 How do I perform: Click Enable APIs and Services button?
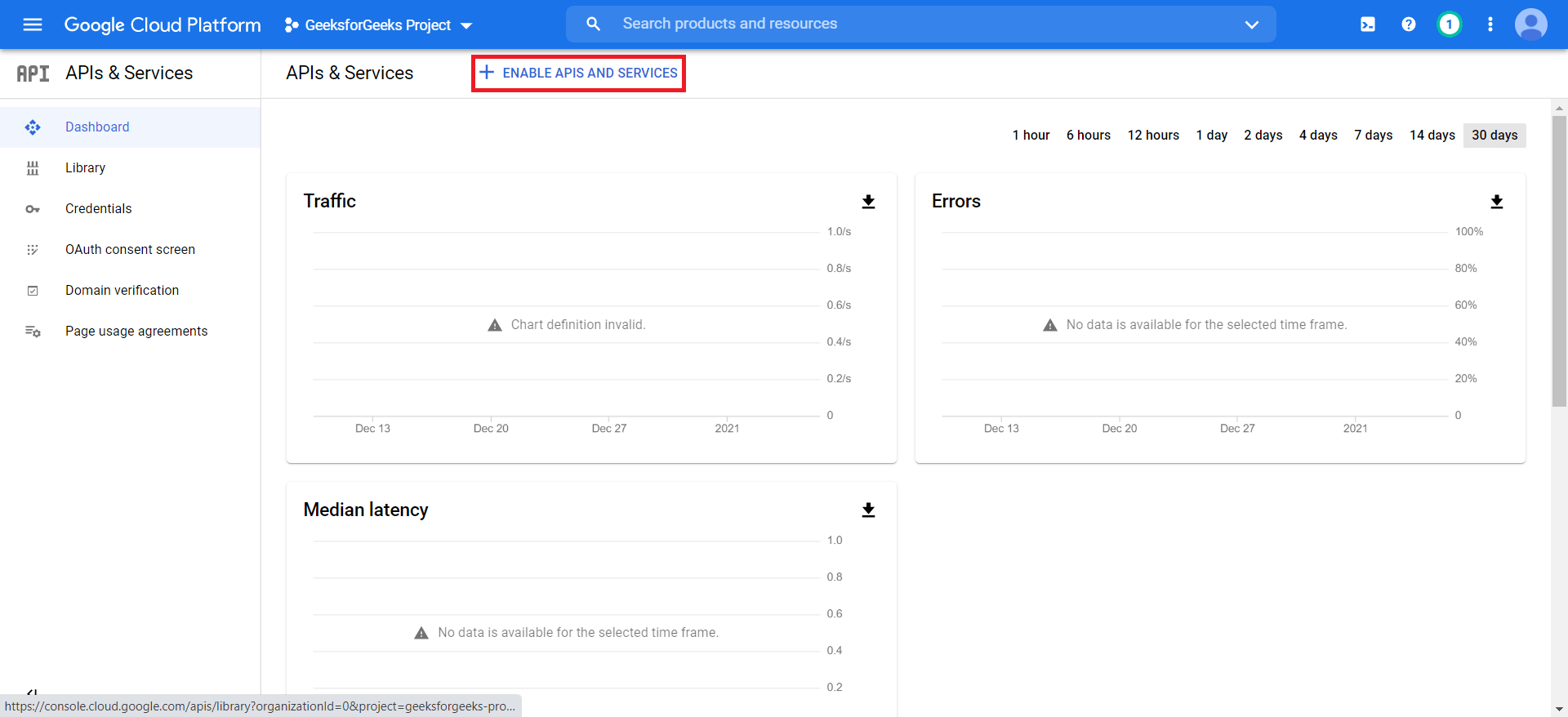pyautogui.click(x=578, y=73)
